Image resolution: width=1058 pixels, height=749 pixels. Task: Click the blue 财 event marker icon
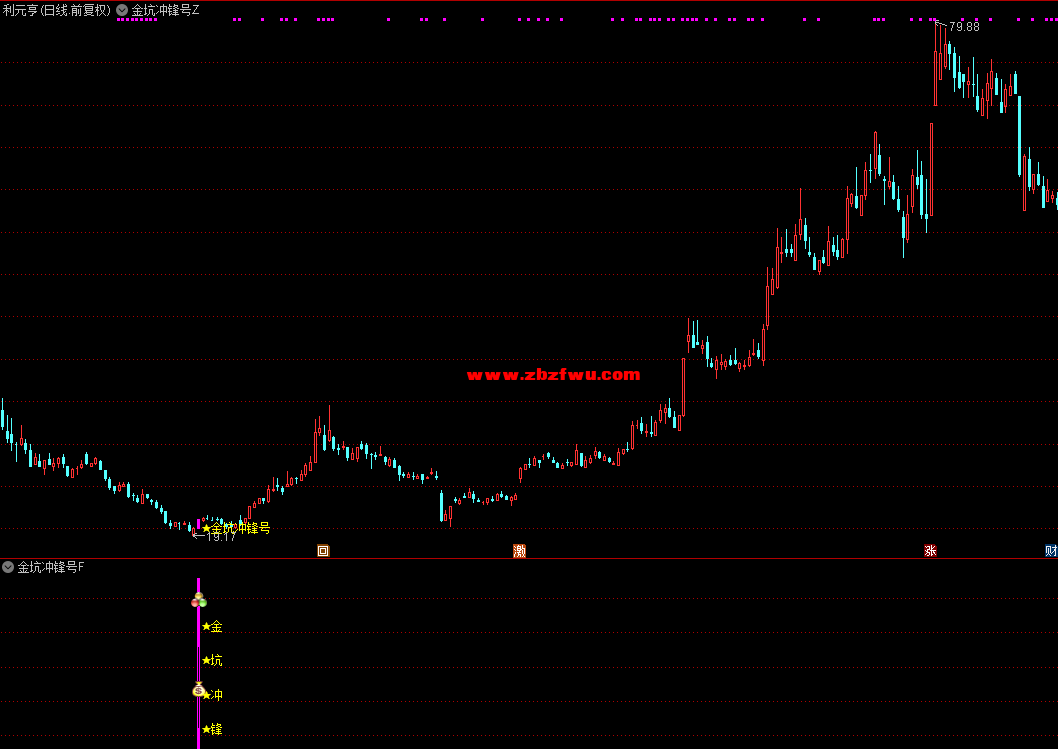[x=1050, y=550]
